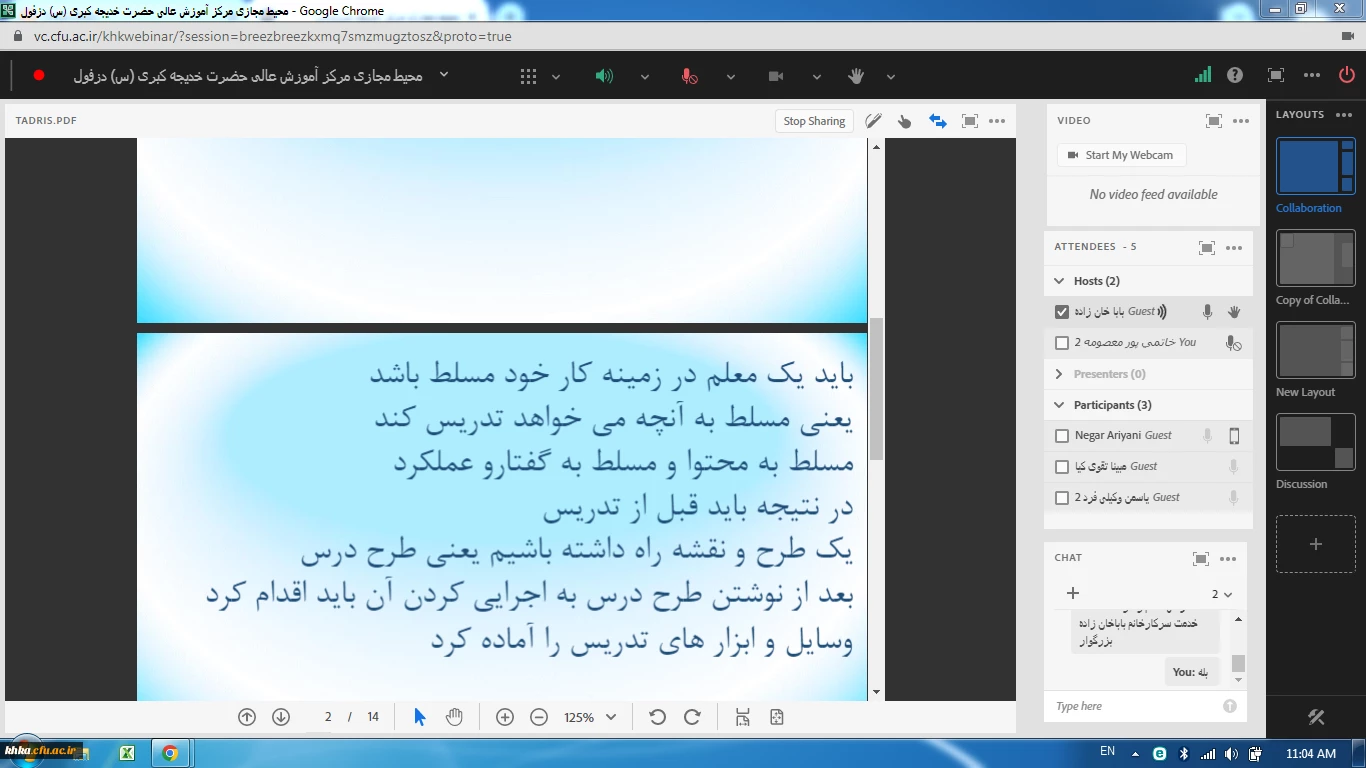This screenshot has height=768, width=1366.
Task: Select the hand pan tool
Action: [454, 717]
